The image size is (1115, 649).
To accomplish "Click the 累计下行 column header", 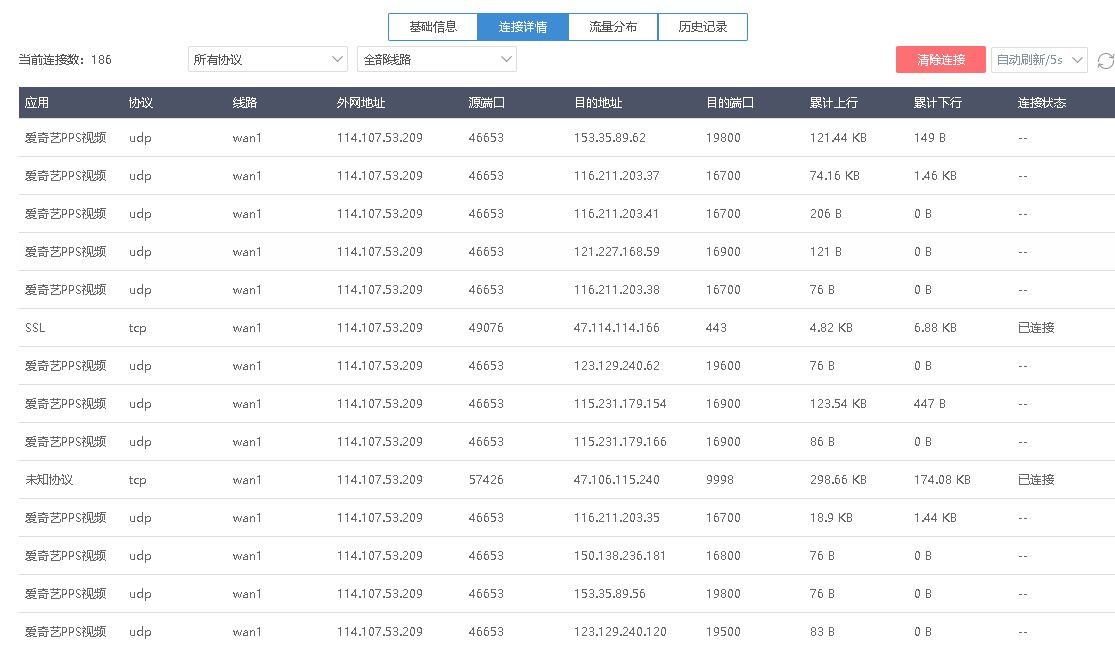I will (x=937, y=102).
